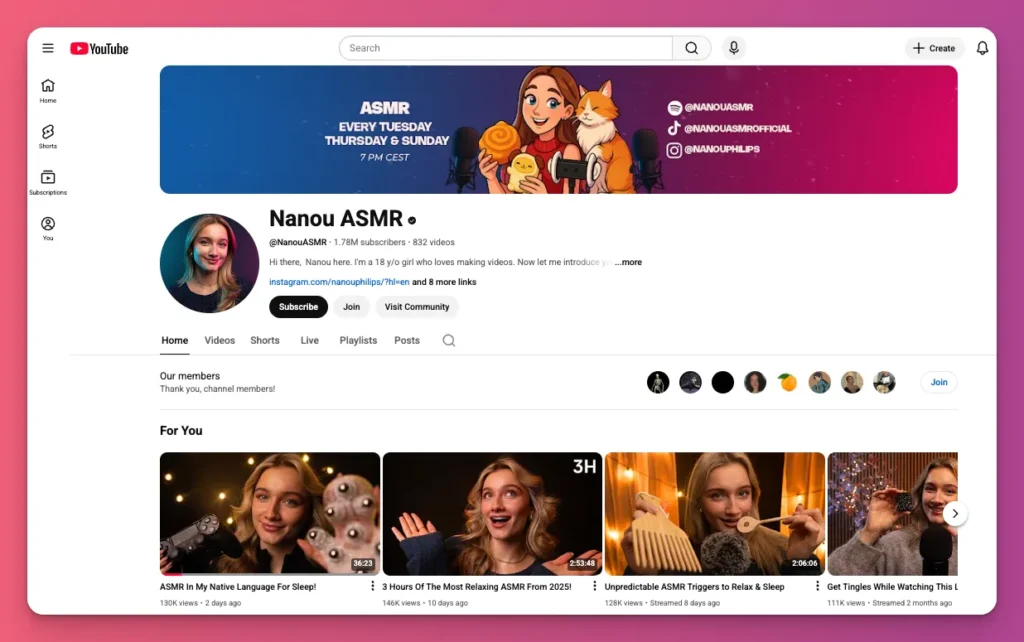Click the verified badge next to Nanou ASMR
This screenshot has height=642, width=1024.
tap(411, 219)
